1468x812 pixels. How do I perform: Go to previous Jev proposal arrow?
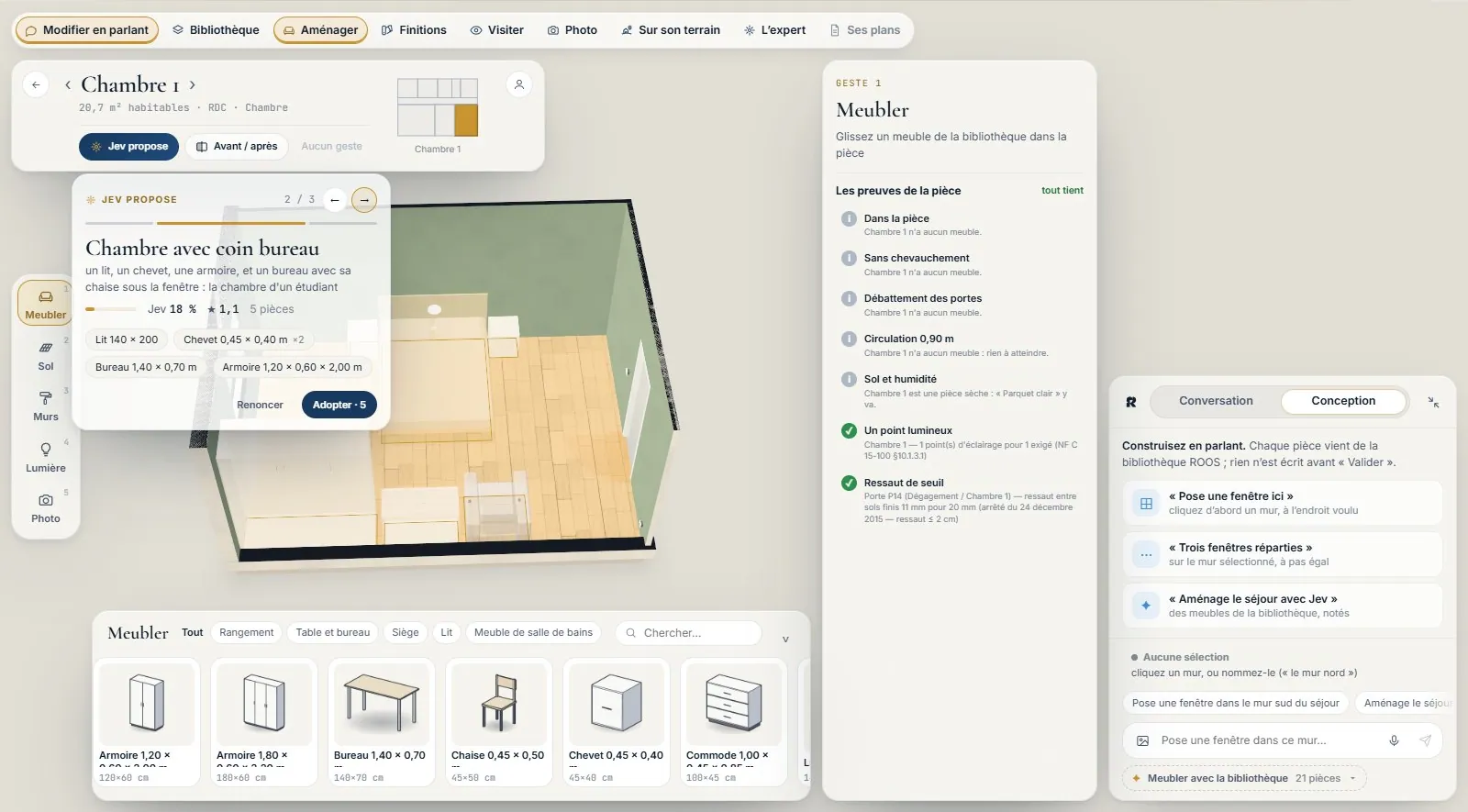coord(335,199)
